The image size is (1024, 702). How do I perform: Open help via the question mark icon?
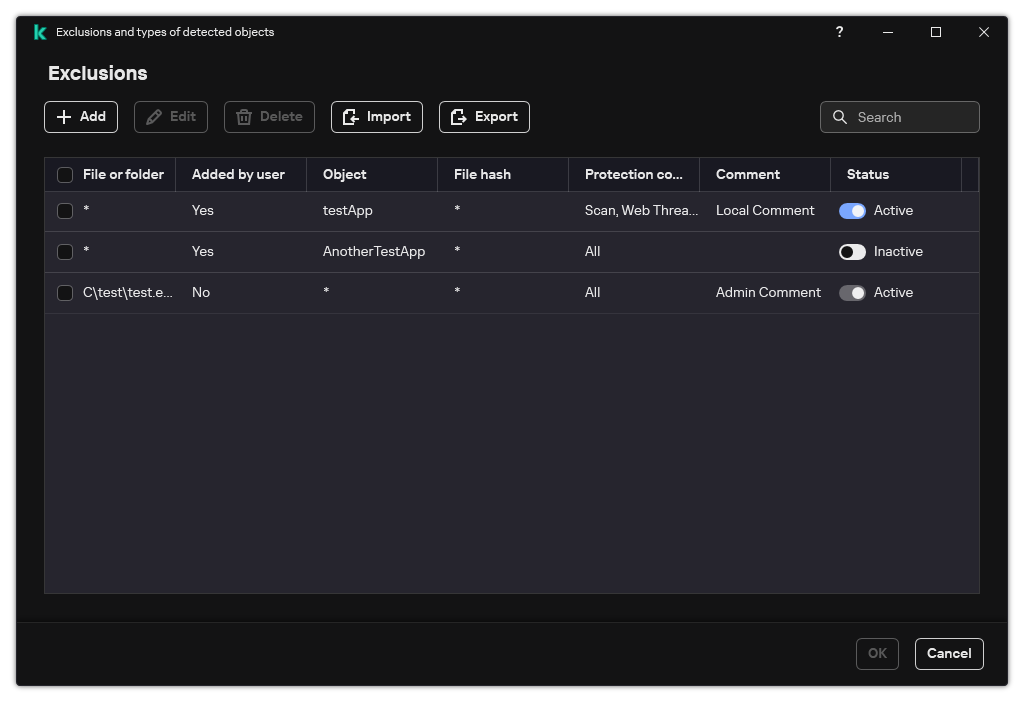(839, 32)
